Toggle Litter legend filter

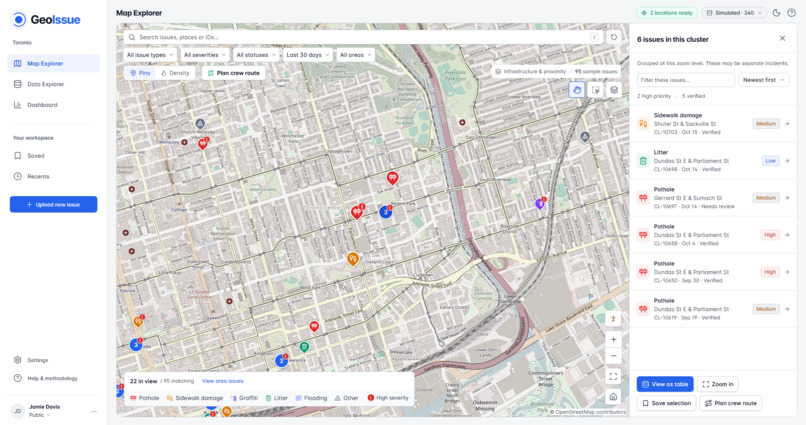[x=277, y=398]
